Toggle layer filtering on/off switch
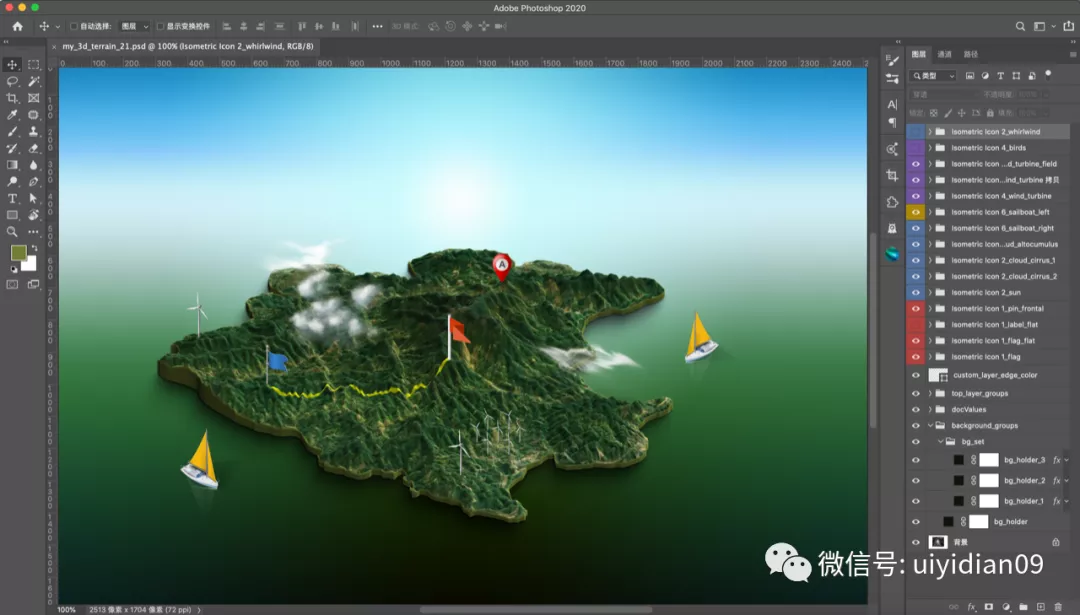This screenshot has width=1080, height=615. point(1048,74)
